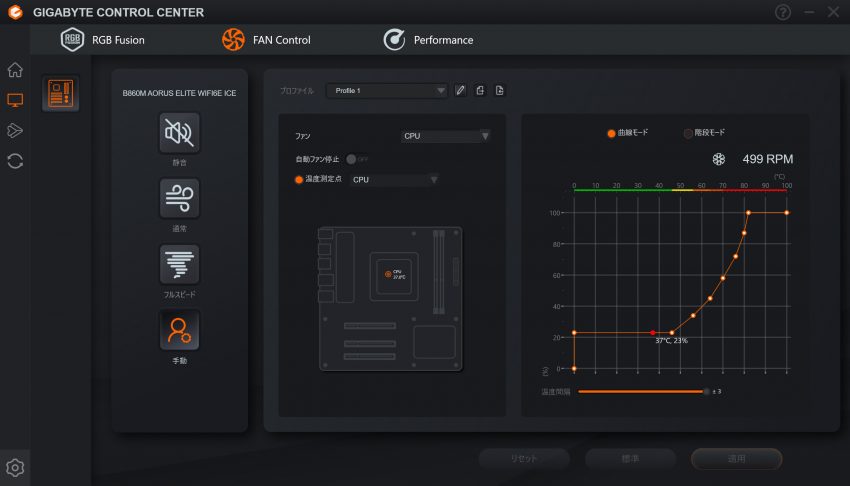Select the Normal (通常) fan mode icon
The height and width of the screenshot is (486, 850).
click(179, 198)
